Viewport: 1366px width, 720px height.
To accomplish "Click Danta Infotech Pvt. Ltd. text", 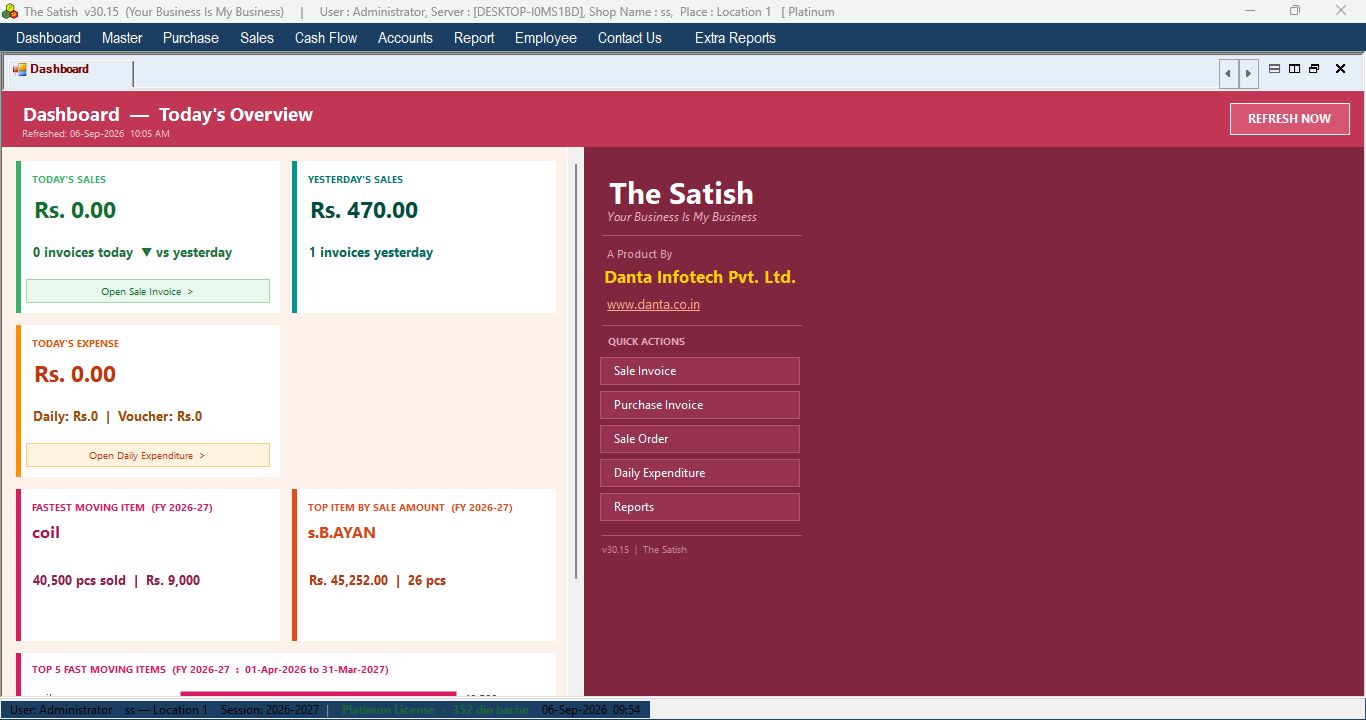I will (x=700, y=277).
